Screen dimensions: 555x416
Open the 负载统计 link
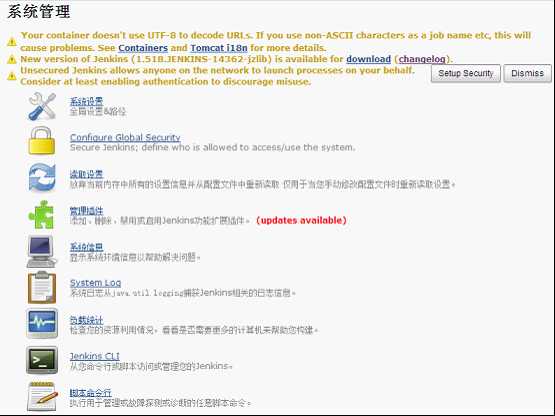(x=86, y=320)
